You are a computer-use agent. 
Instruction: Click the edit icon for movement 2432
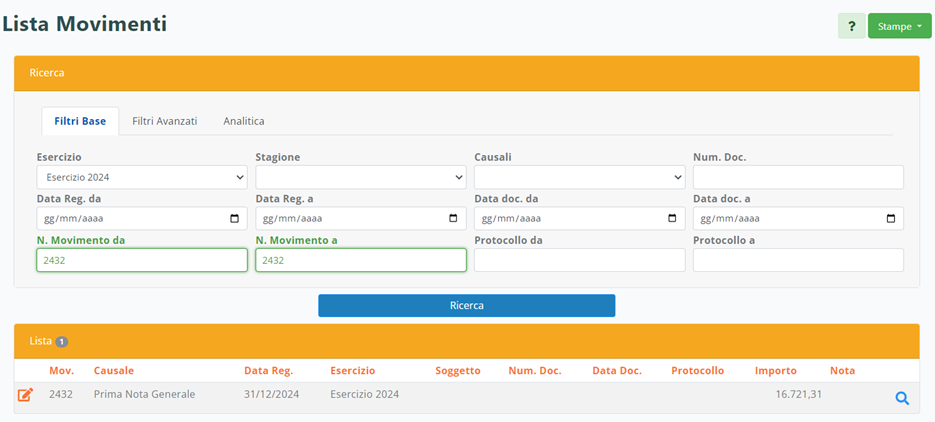click(26, 395)
